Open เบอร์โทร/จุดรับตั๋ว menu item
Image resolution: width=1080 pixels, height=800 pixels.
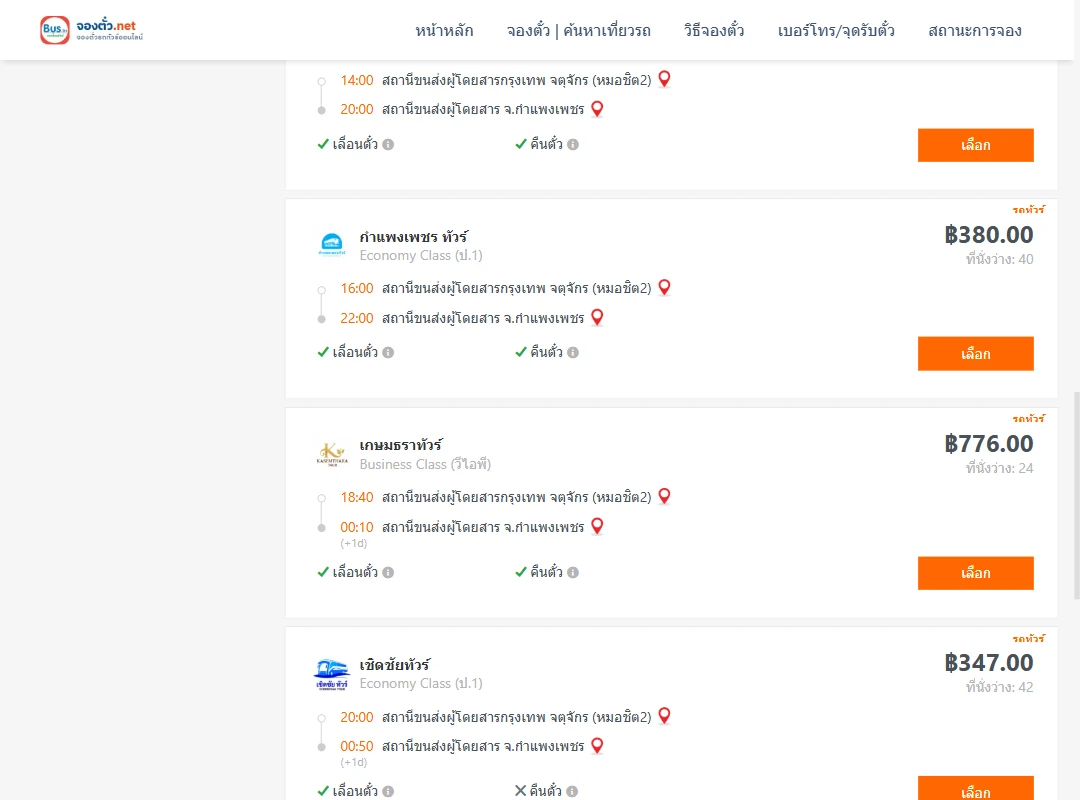click(836, 31)
